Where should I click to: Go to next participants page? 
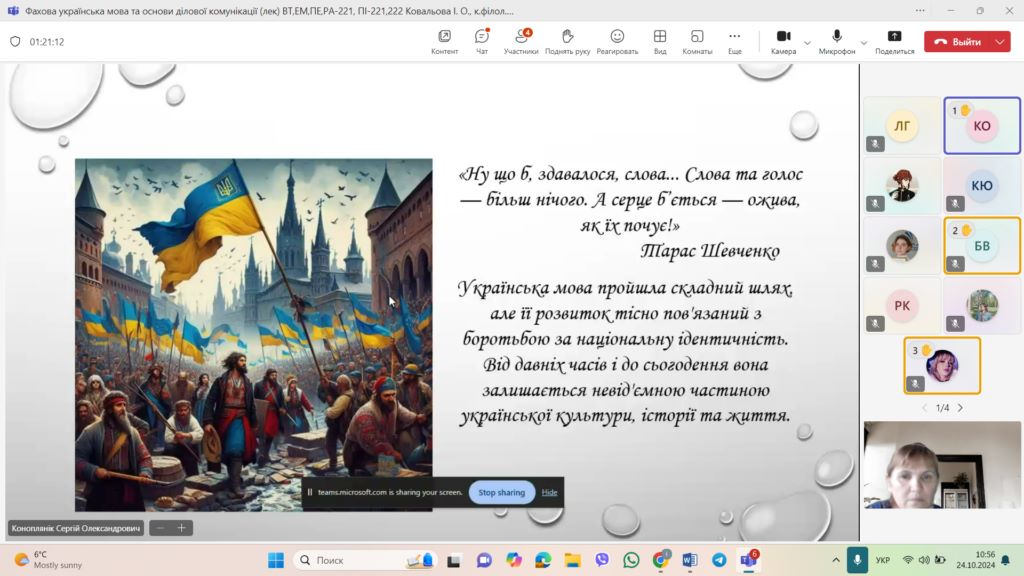pos(961,408)
